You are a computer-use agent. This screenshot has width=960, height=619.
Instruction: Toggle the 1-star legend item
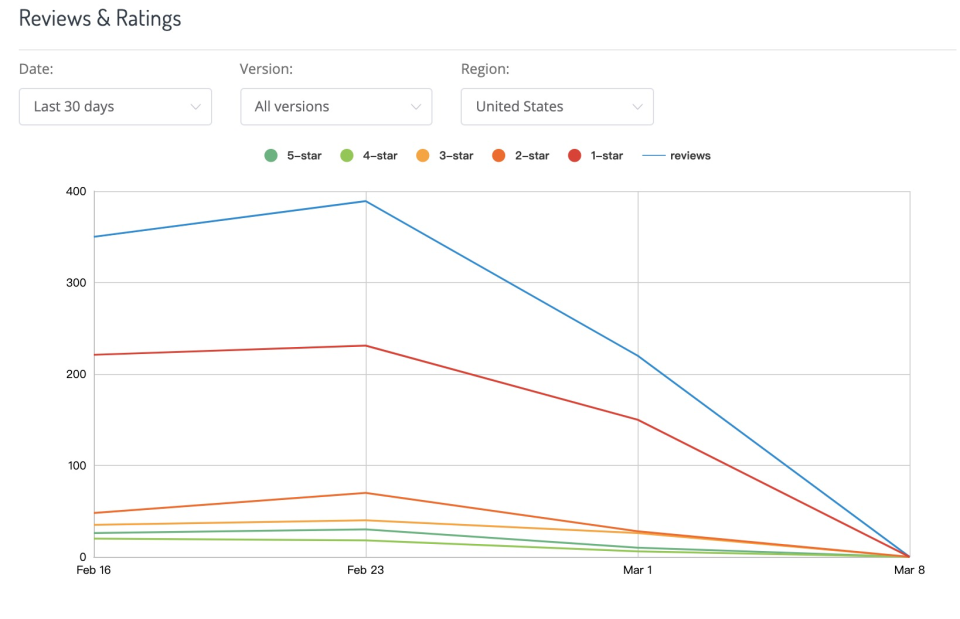596,156
